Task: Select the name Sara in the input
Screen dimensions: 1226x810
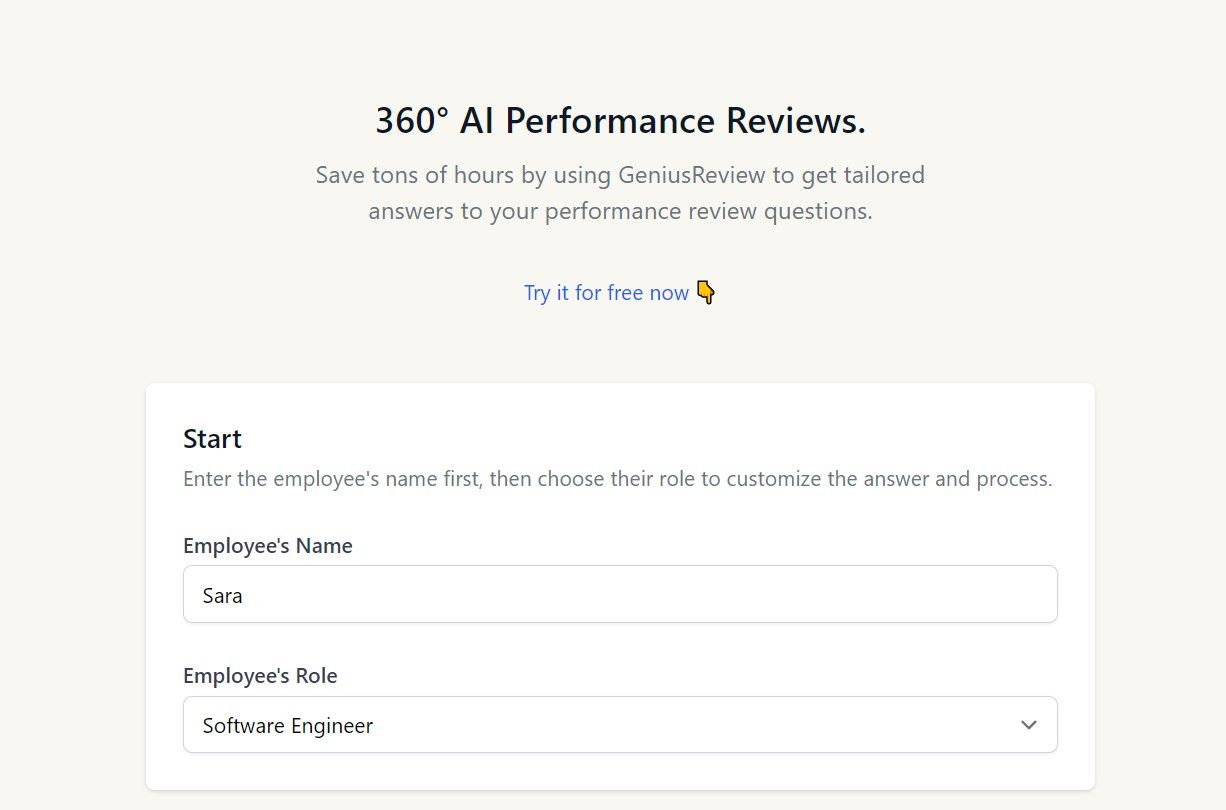Action: (x=221, y=594)
